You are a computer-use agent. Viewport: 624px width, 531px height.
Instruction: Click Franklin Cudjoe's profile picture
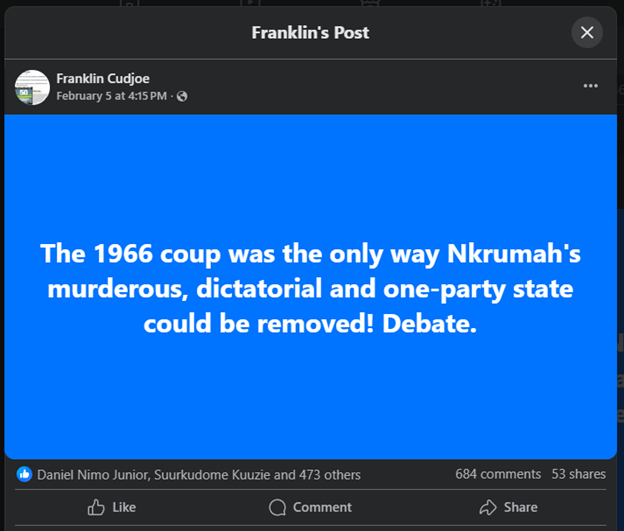pyautogui.click(x=33, y=87)
